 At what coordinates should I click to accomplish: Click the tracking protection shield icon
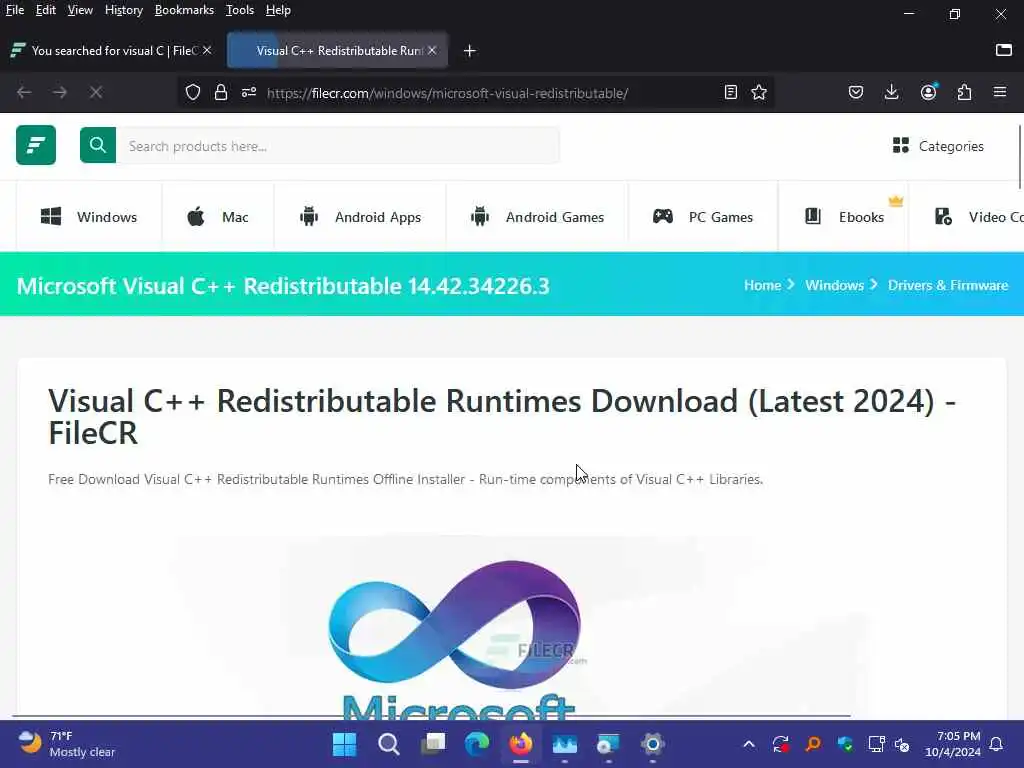pos(193,92)
